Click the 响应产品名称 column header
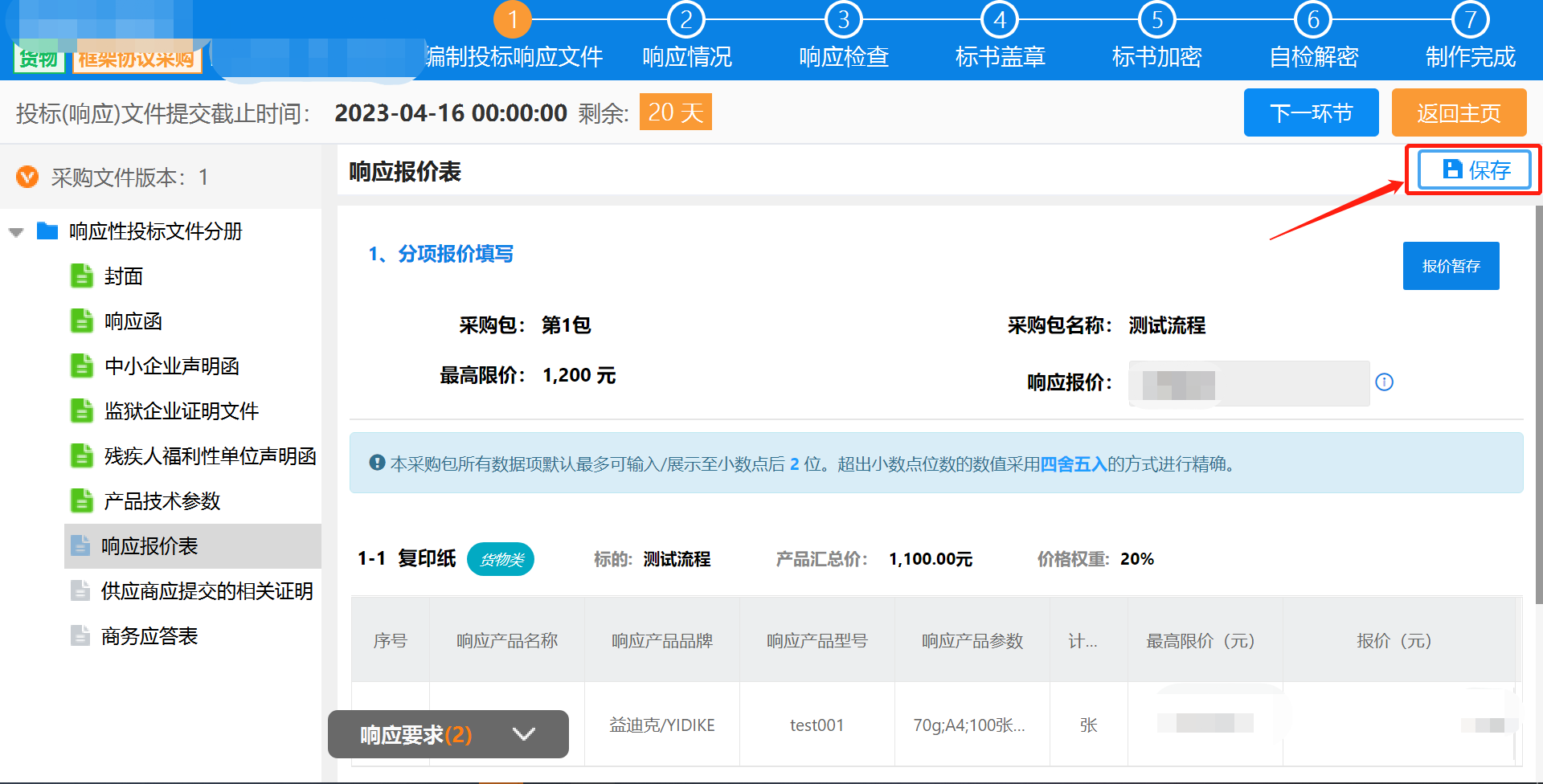Image resolution: width=1543 pixels, height=784 pixels. (507, 640)
